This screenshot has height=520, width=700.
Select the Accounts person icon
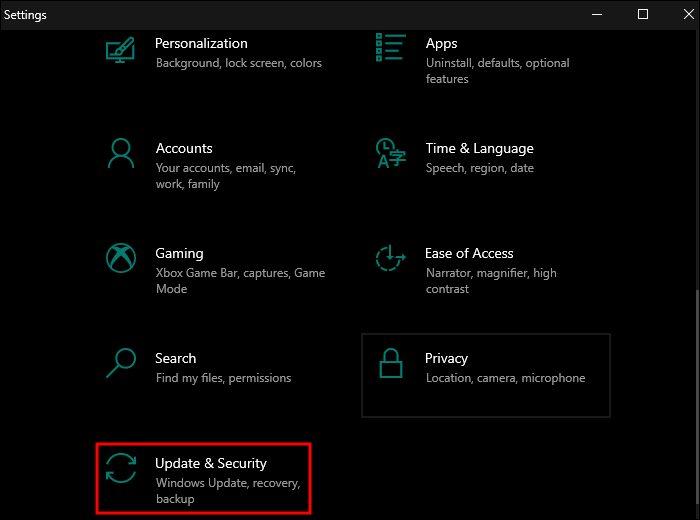[x=120, y=153]
